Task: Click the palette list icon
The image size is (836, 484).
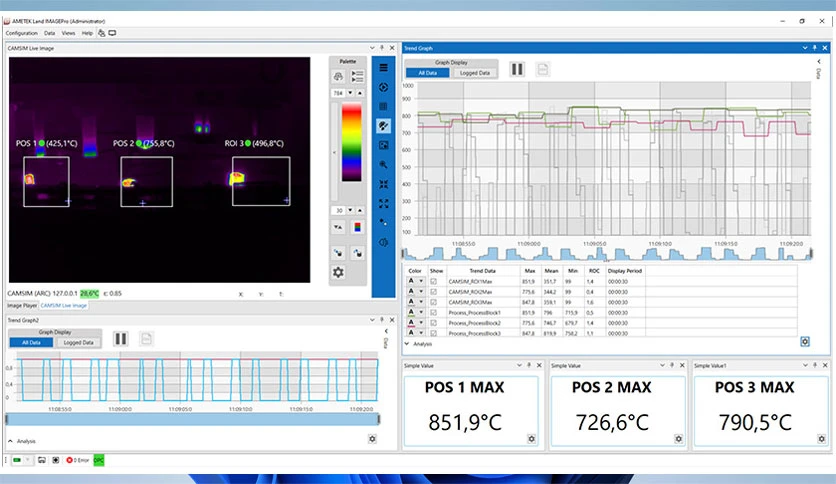Action: [x=357, y=77]
